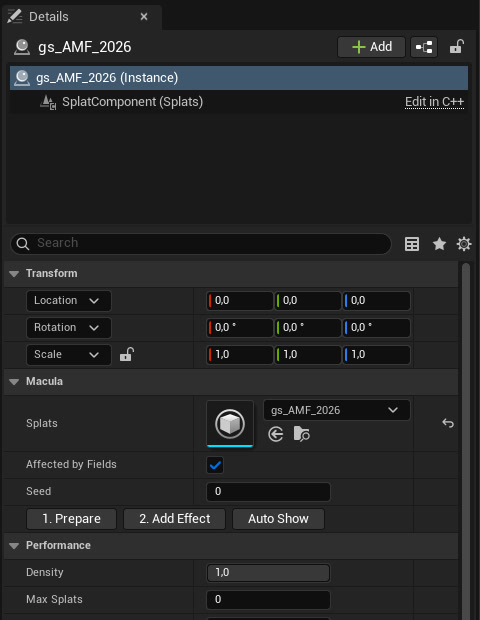Open the gs_AMF_2026 asset dropdown
Image resolution: width=480 pixels, height=620 pixels.
pyautogui.click(x=336, y=410)
